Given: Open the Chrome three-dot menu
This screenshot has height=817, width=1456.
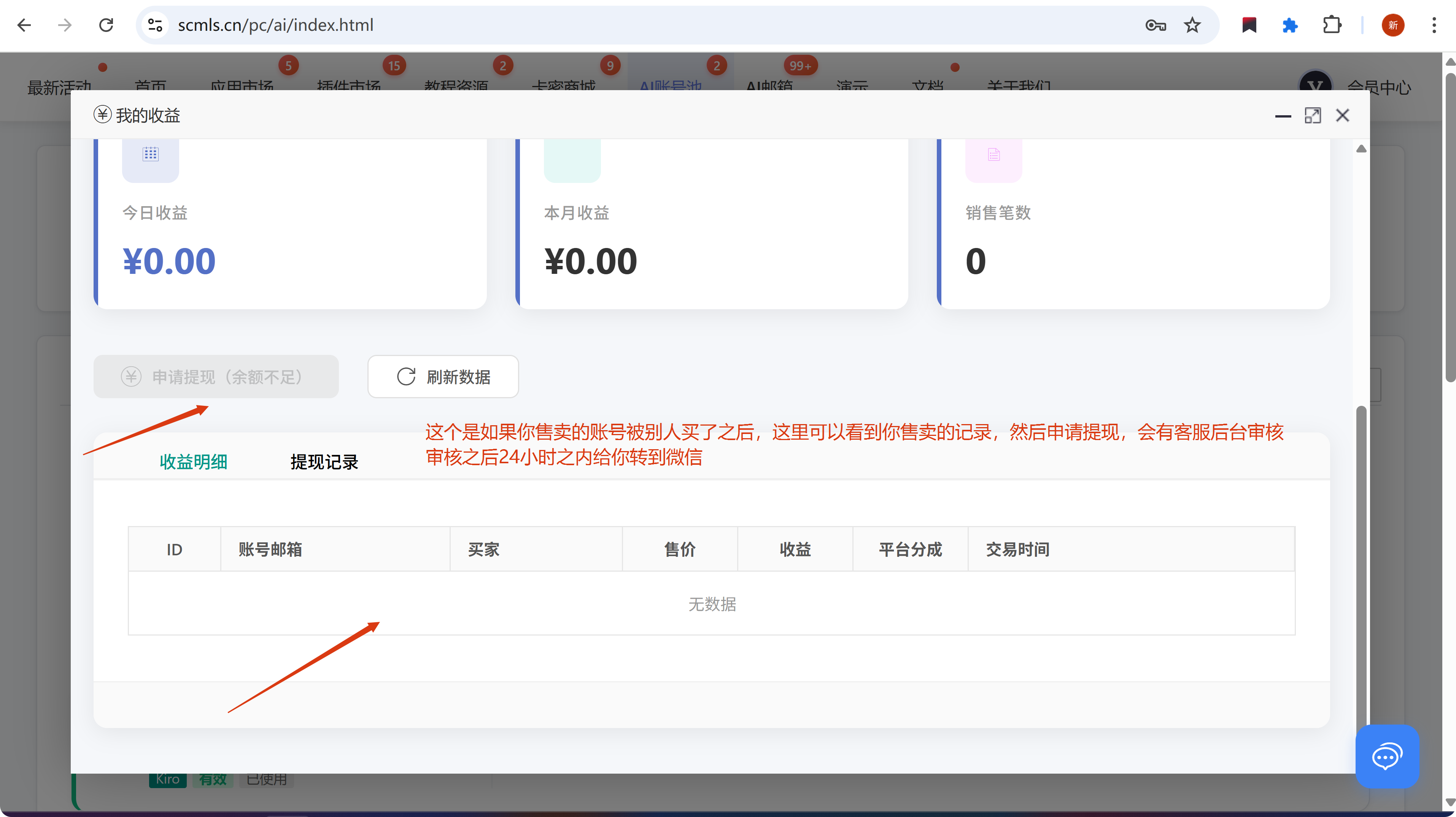Looking at the screenshot, I should pyautogui.click(x=1434, y=25).
